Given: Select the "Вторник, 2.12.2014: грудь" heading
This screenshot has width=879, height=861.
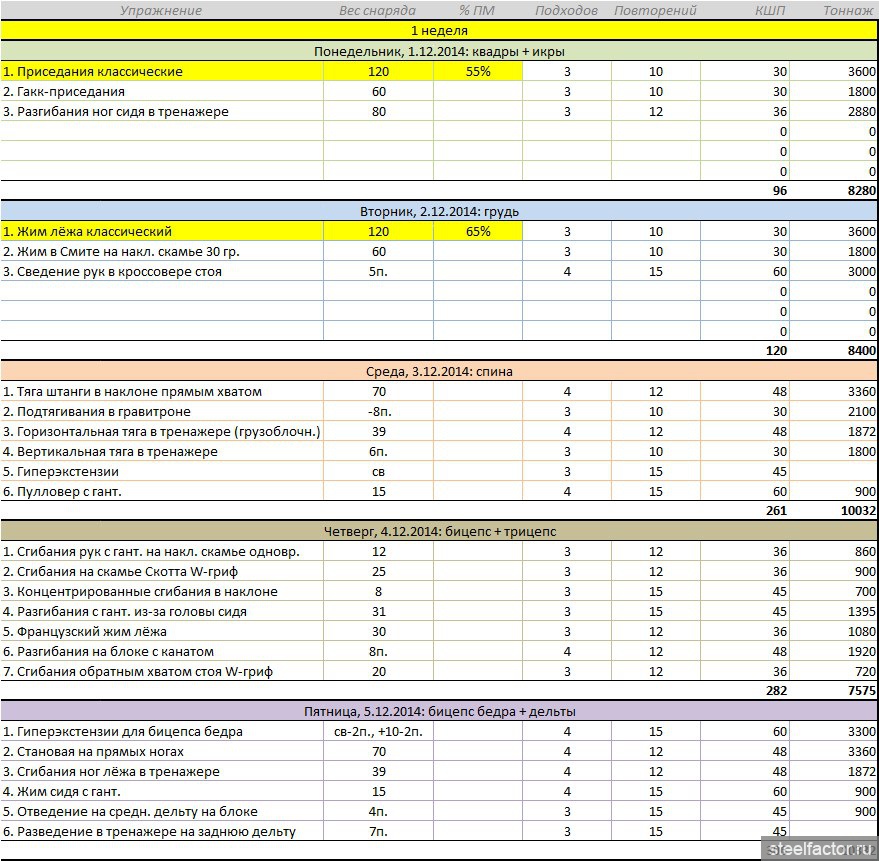Looking at the screenshot, I should point(440,212).
